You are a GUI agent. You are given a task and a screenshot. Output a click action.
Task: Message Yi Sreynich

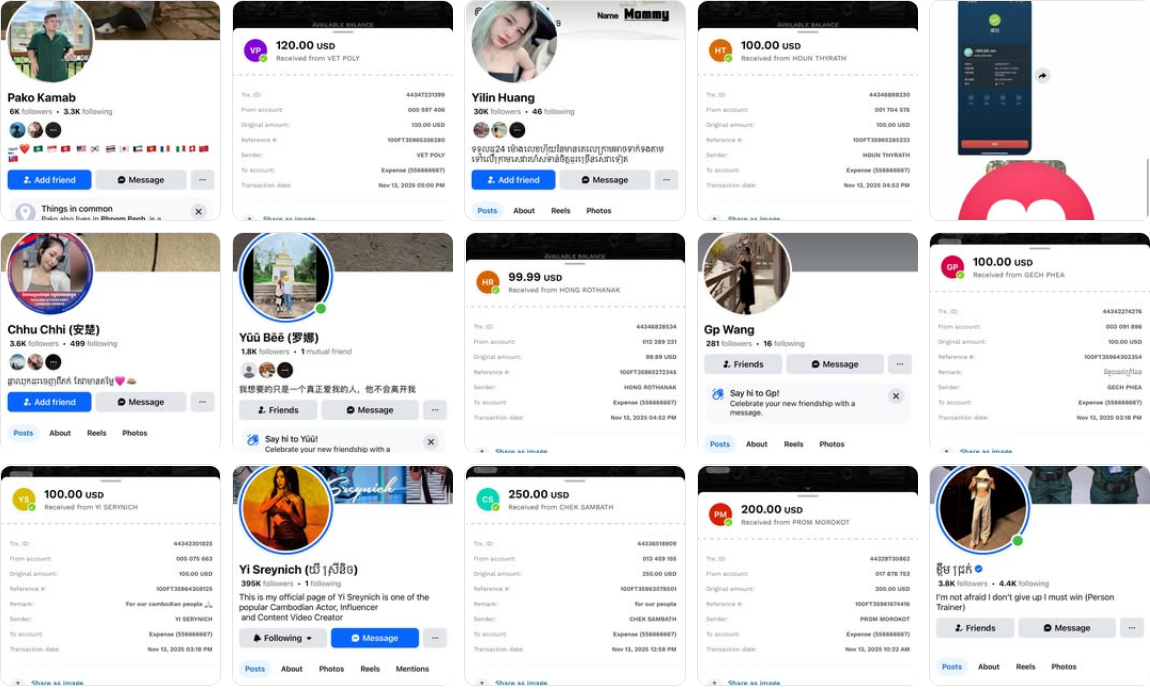coord(375,638)
